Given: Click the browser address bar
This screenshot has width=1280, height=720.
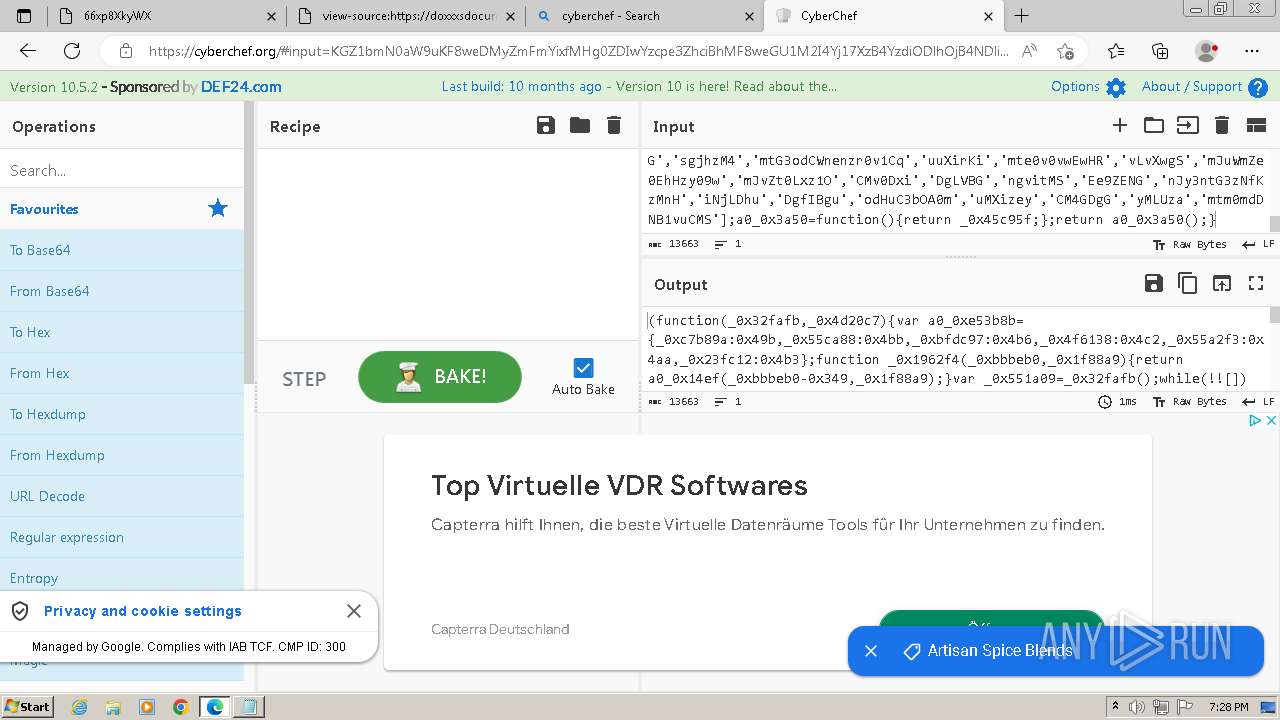Looking at the screenshot, I should [579, 51].
